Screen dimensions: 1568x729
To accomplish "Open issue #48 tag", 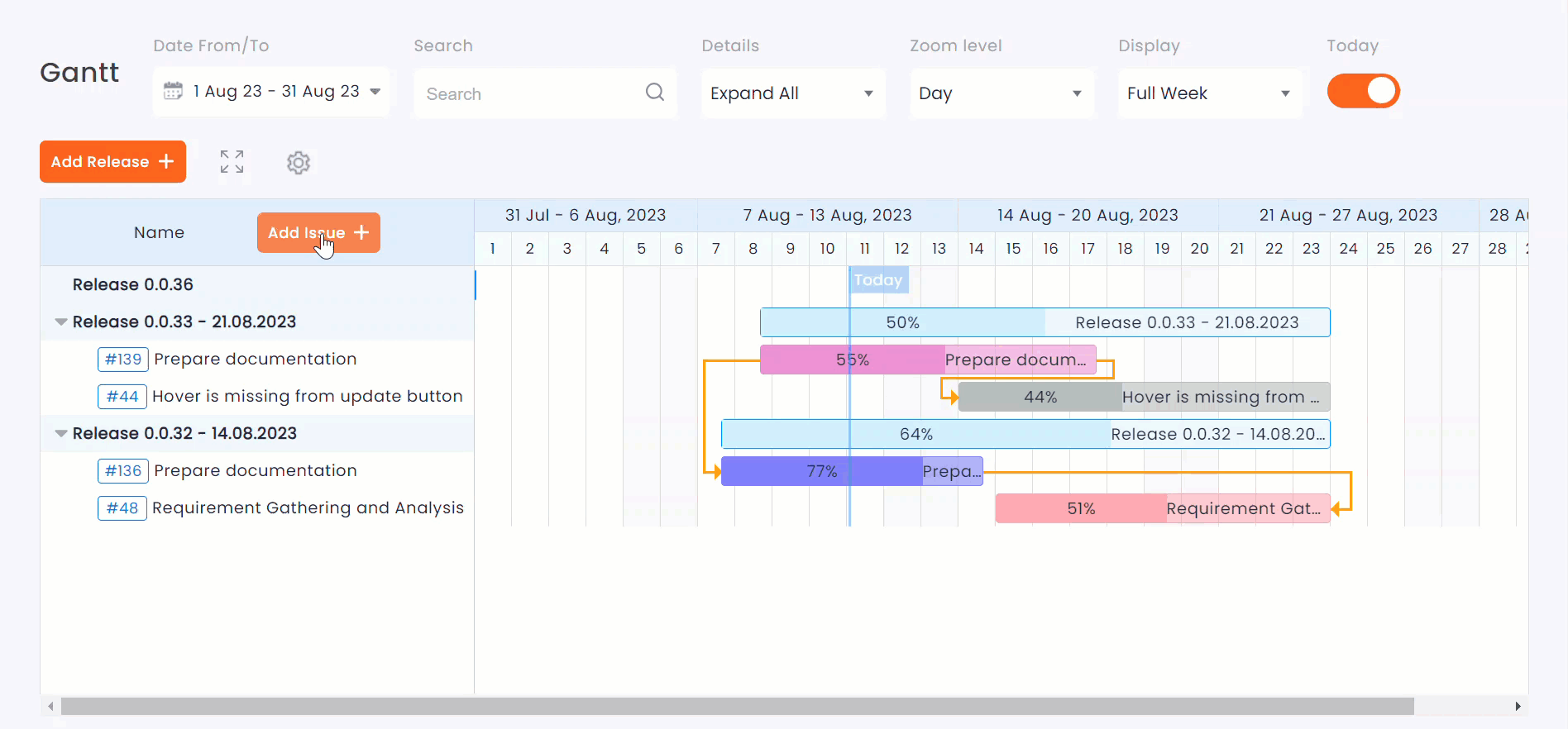I will pos(122,508).
